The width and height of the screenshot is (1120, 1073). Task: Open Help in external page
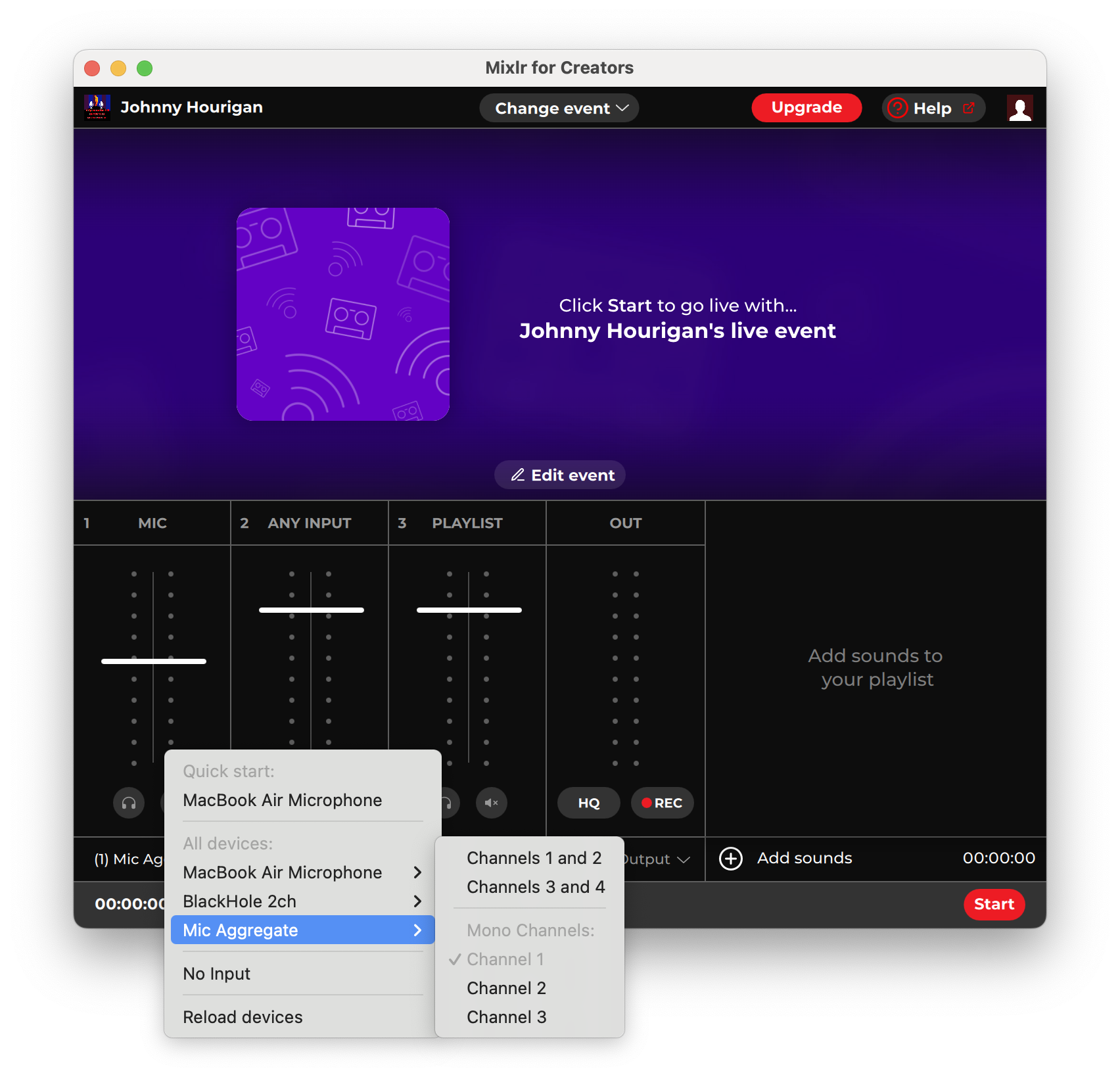(x=933, y=108)
